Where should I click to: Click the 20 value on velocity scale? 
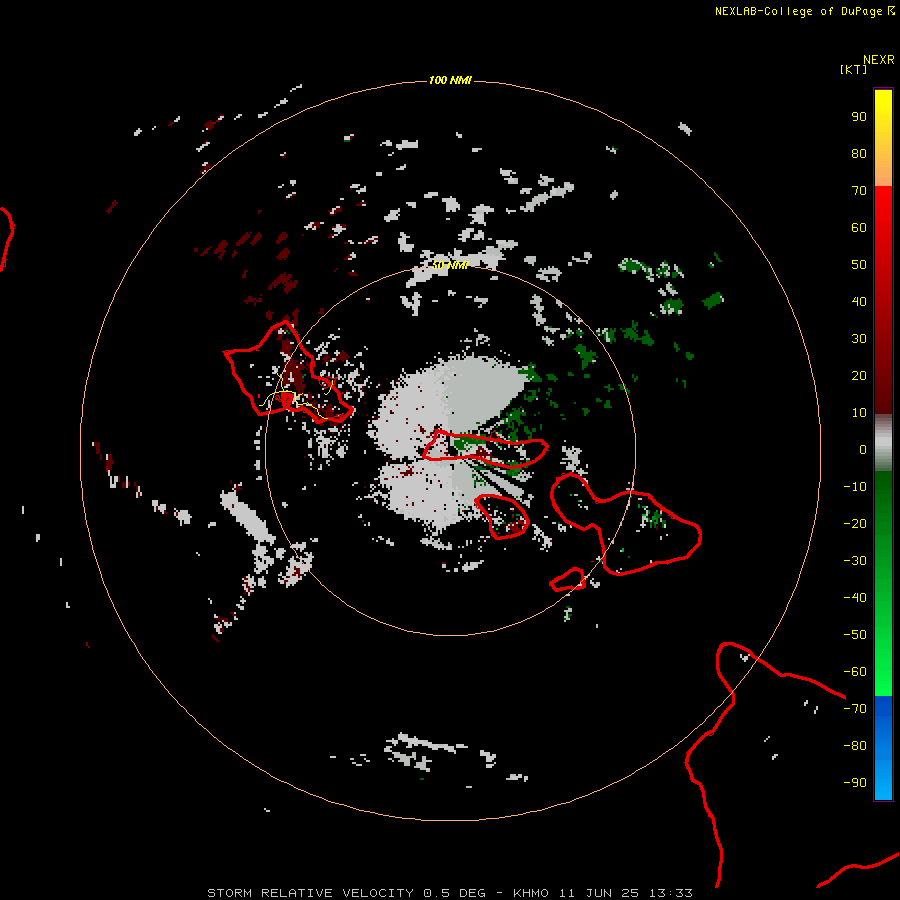859,376
